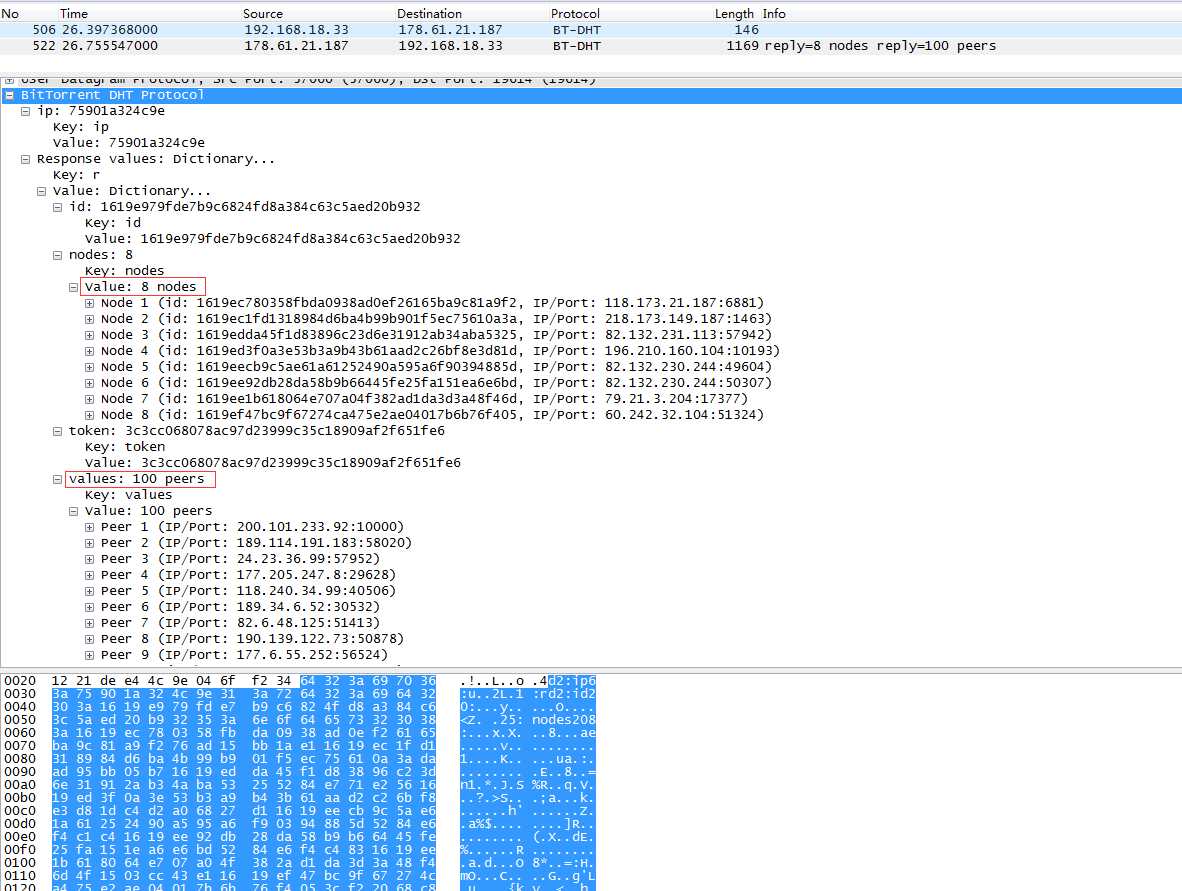Select the 'Key: id' line
Image resolution: width=1182 pixels, height=891 pixels.
(113, 223)
